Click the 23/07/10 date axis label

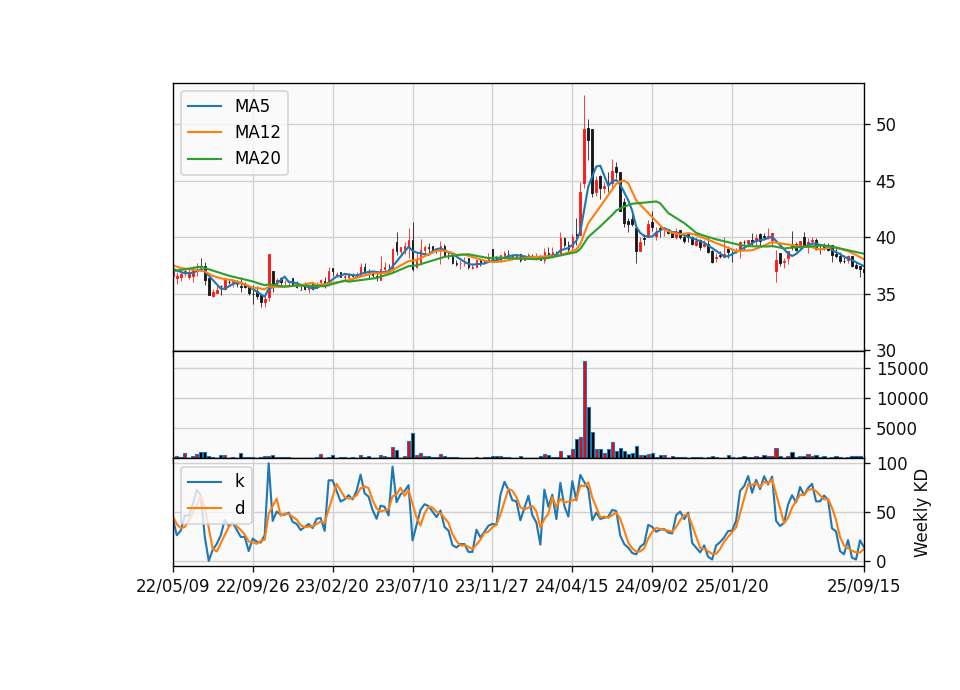click(x=412, y=586)
